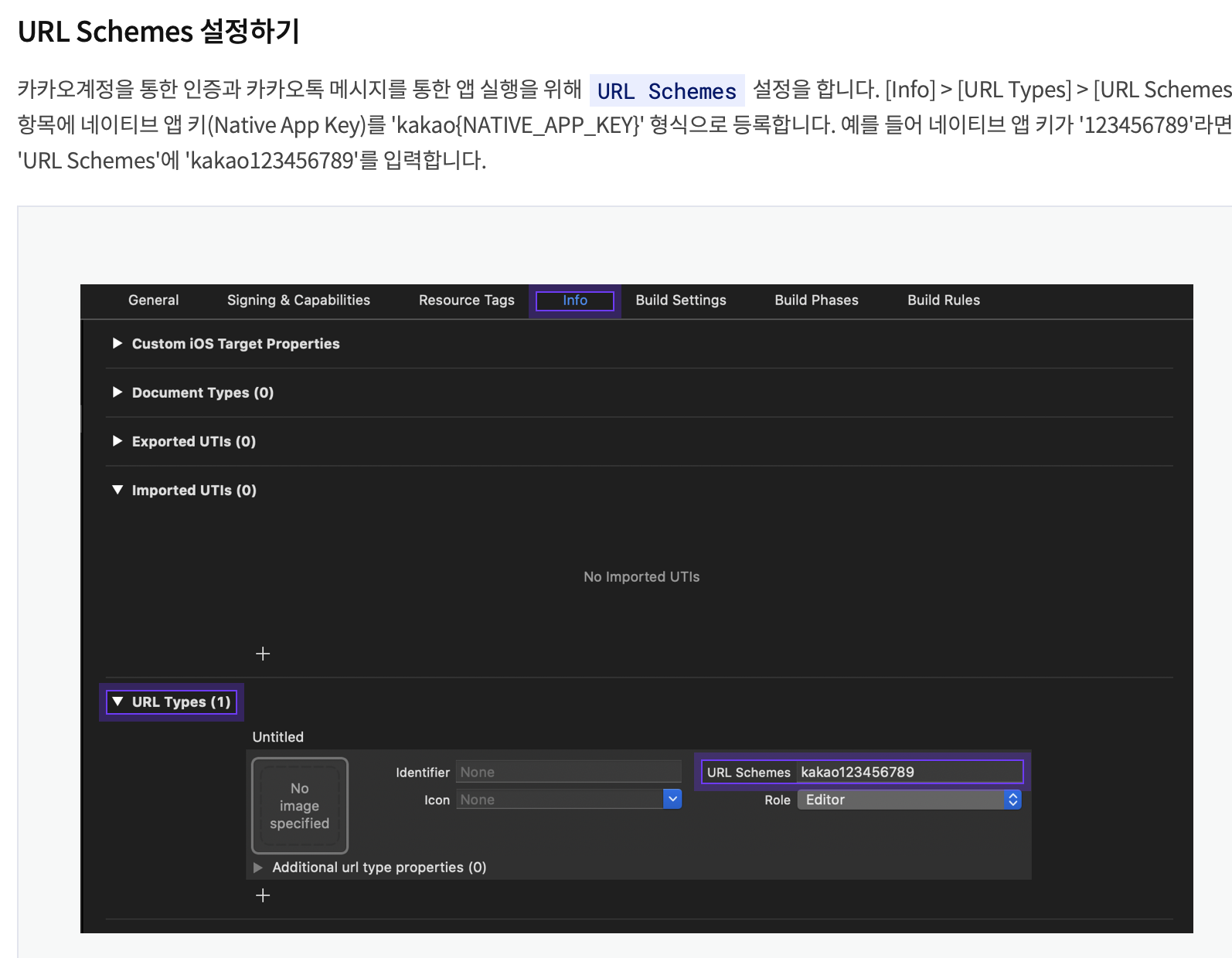Click the No Imported UTIs text
Image resolution: width=1232 pixels, height=958 pixels.
(642, 576)
